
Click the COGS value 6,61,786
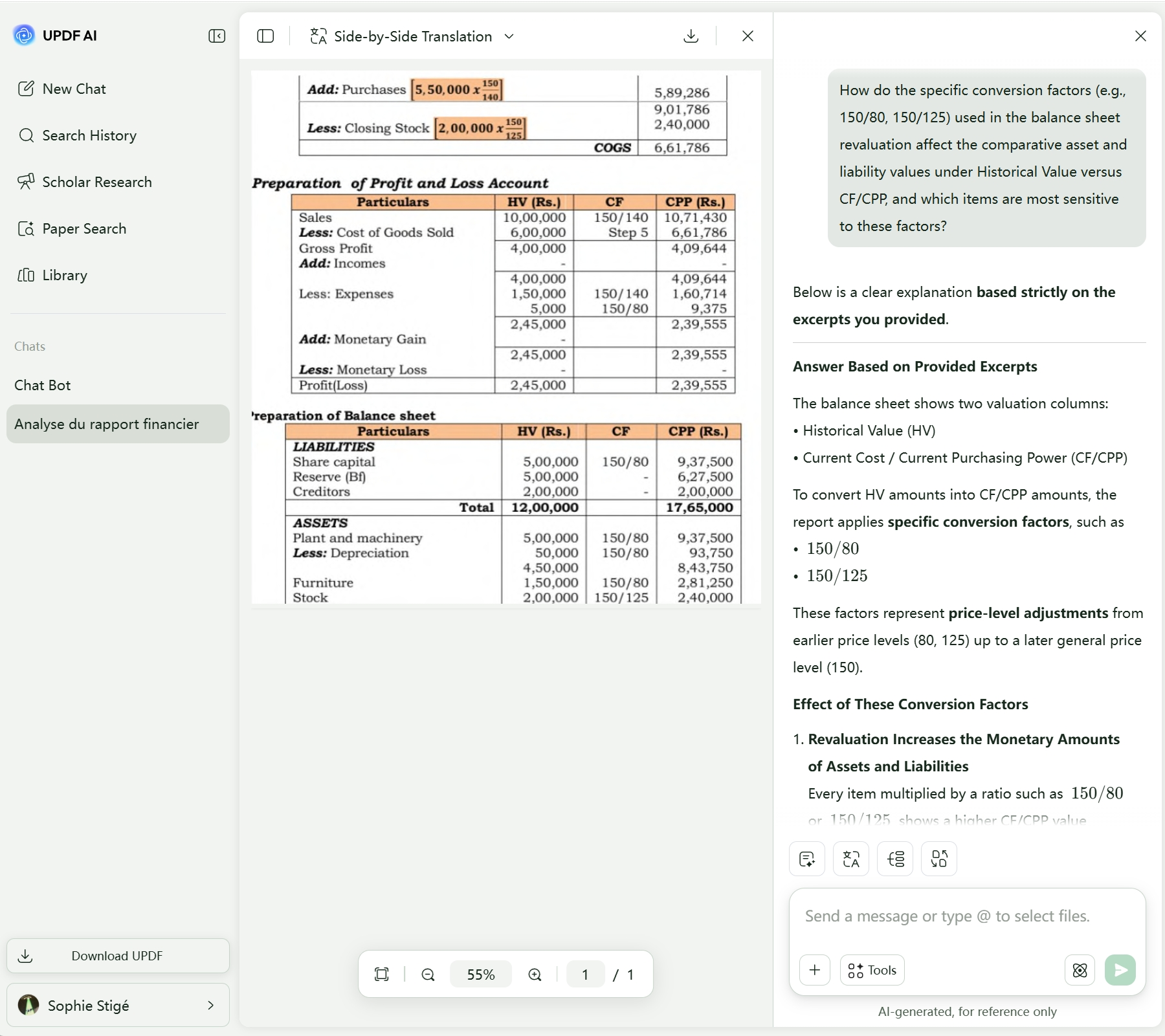(x=682, y=148)
